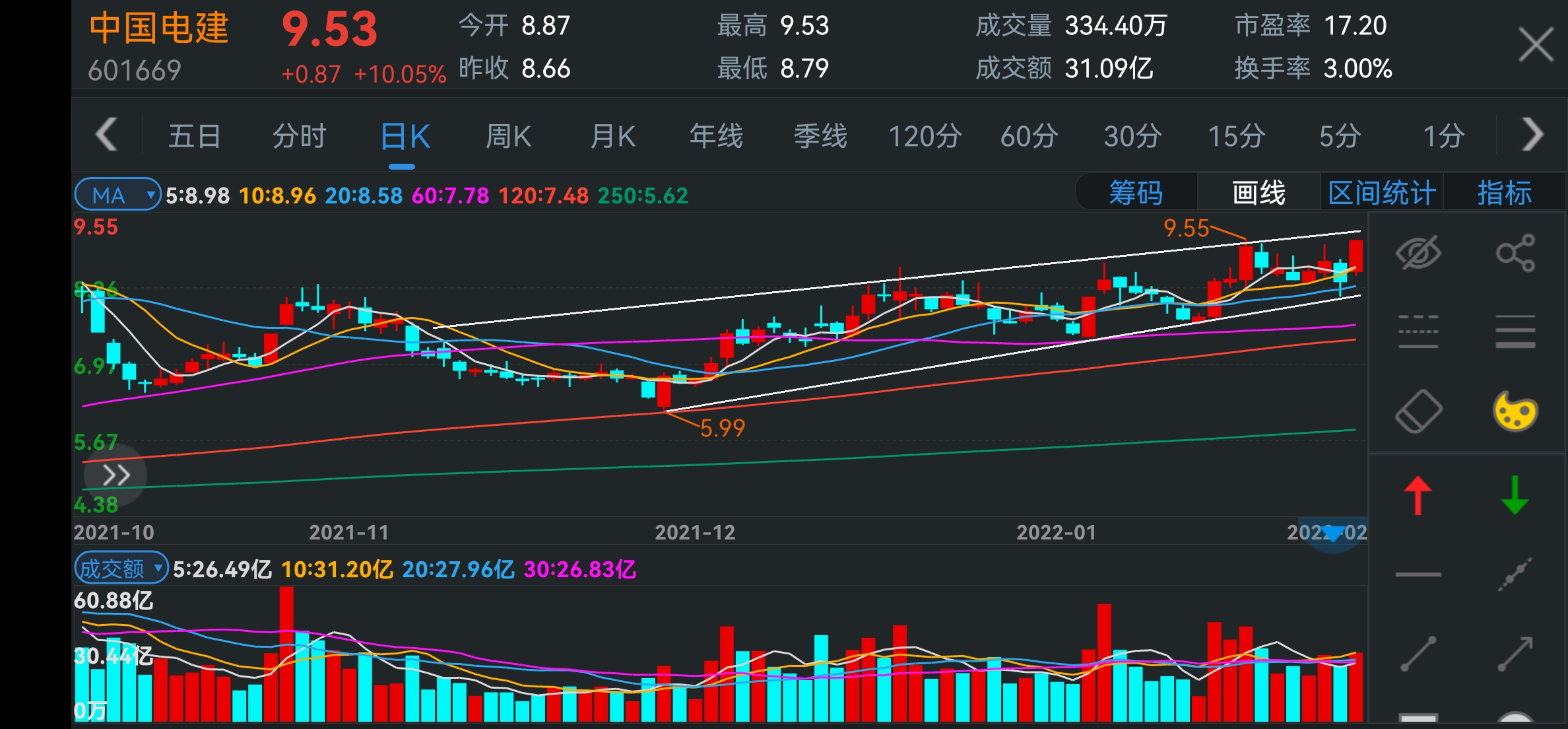
Task: Select the arrow line tool
Action: pos(1515,654)
